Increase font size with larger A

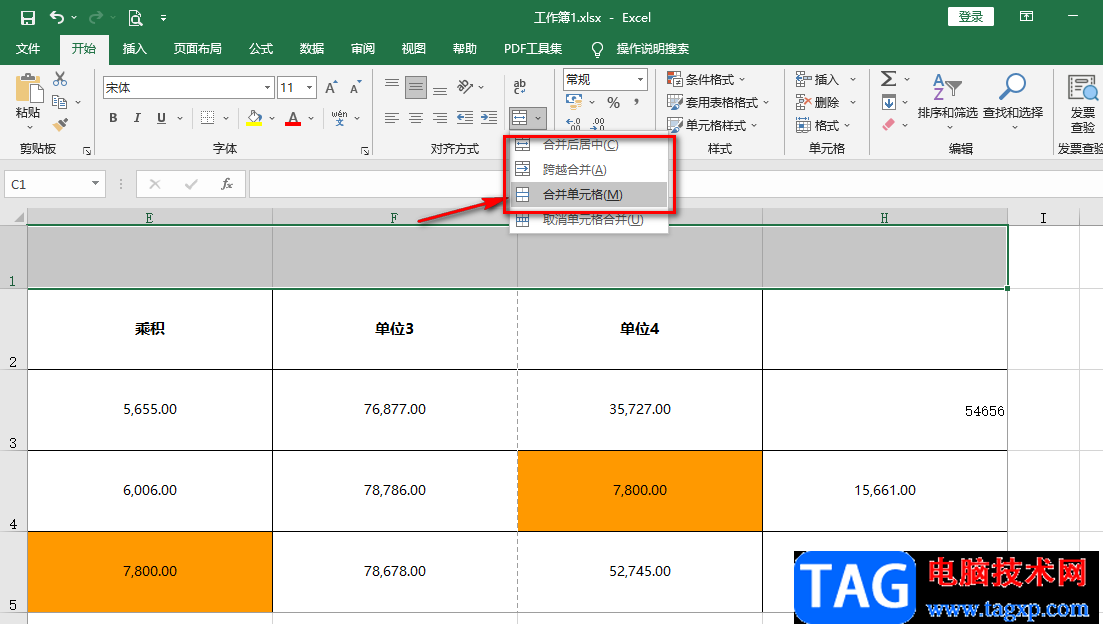pos(331,87)
